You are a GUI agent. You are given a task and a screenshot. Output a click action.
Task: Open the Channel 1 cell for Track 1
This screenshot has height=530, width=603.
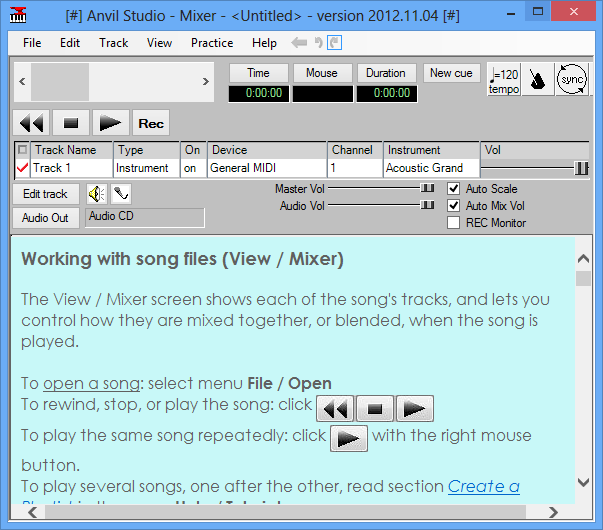(355, 168)
